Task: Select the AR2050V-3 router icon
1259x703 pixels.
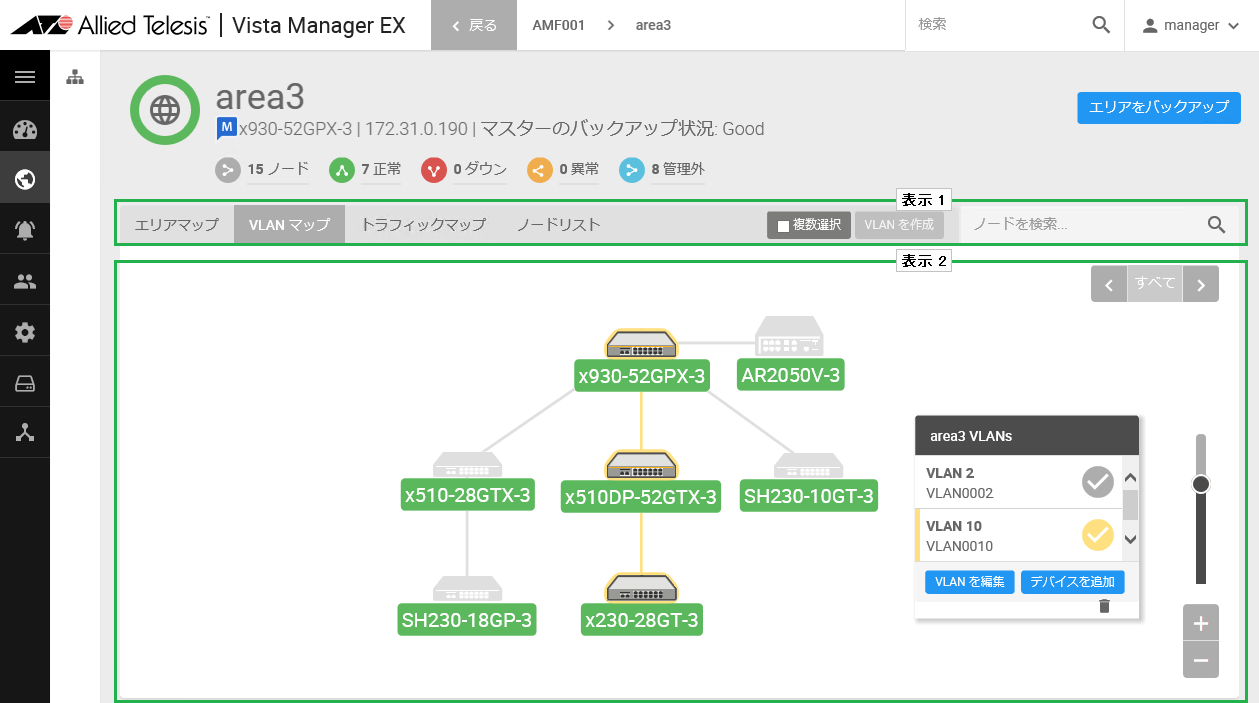Action: [789, 337]
